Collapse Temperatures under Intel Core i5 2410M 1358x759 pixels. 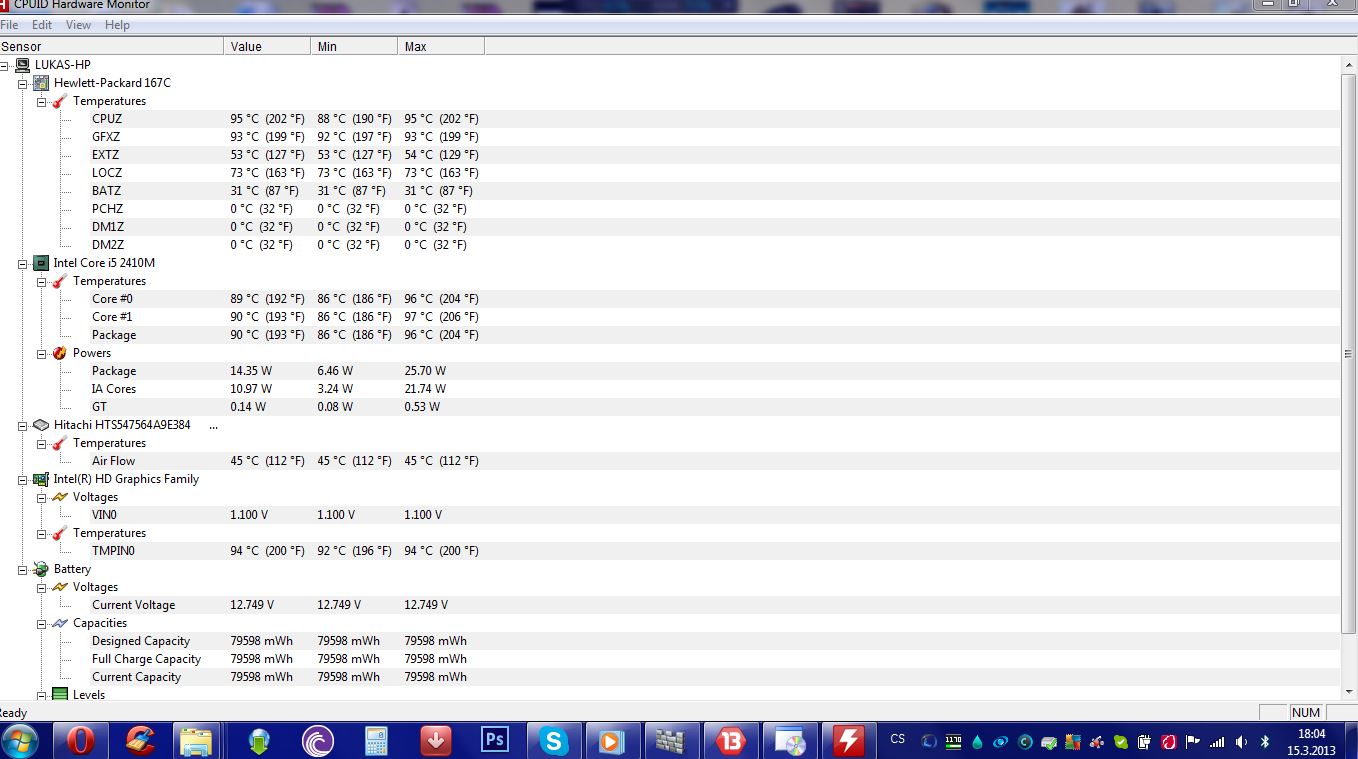click(x=42, y=281)
